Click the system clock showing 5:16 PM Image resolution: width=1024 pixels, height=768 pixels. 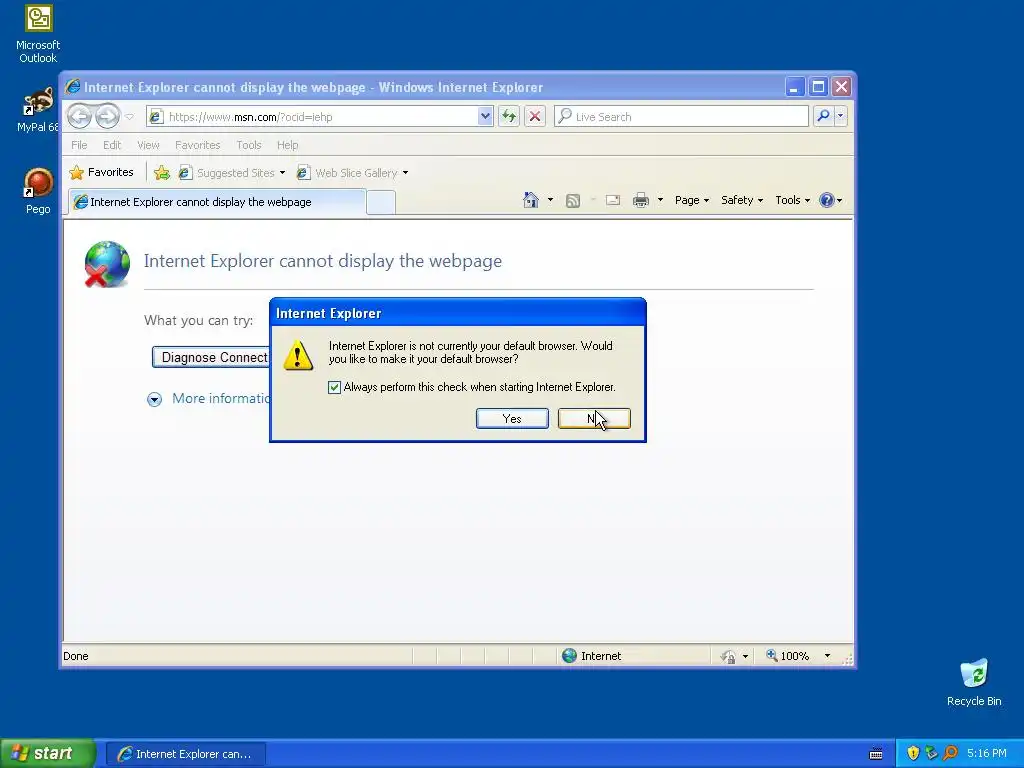986,753
